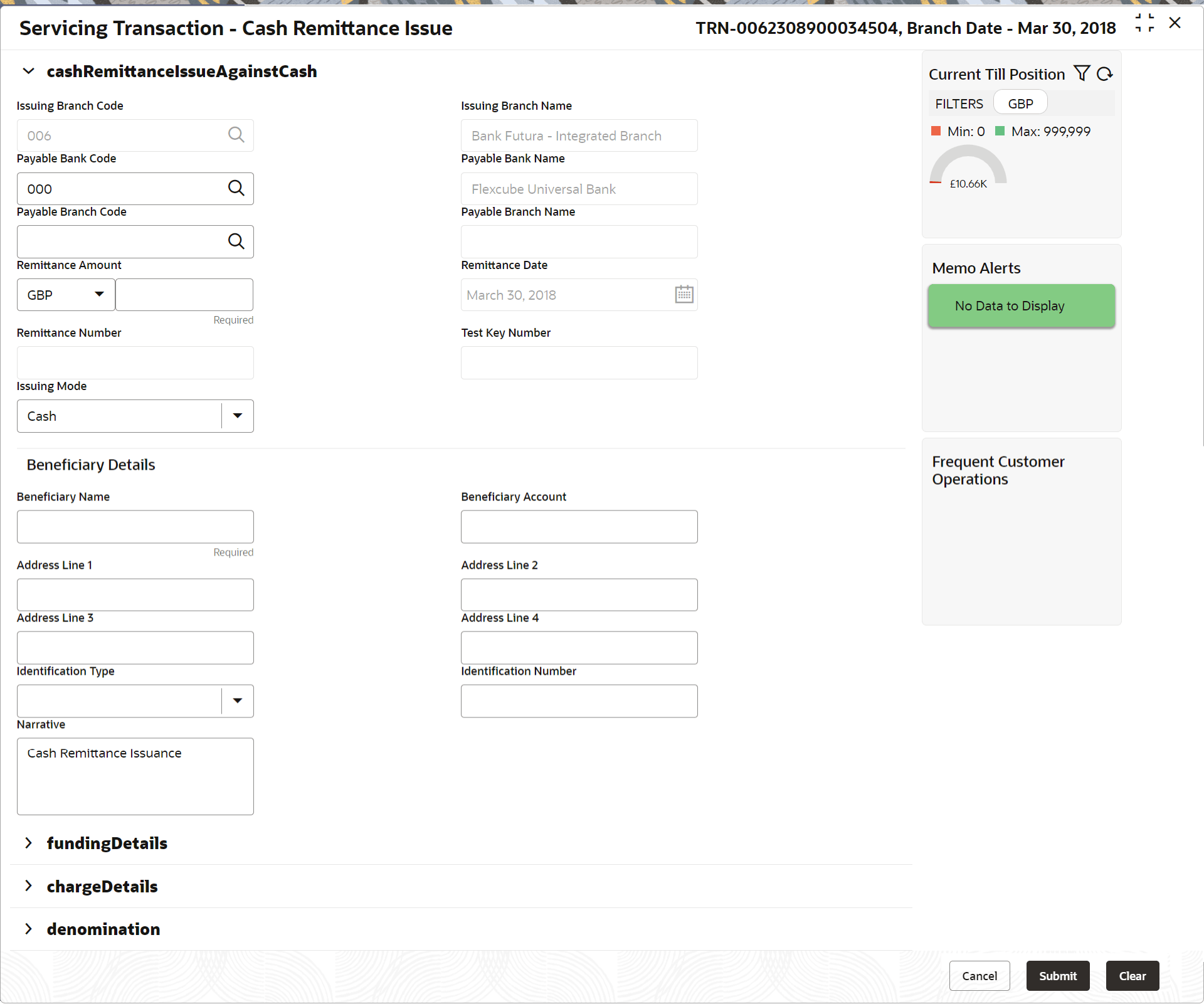Image resolution: width=1204 pixels, height=1004 pixels.
Task: Click the collapse screen icon in the header
Action: 1144,23
